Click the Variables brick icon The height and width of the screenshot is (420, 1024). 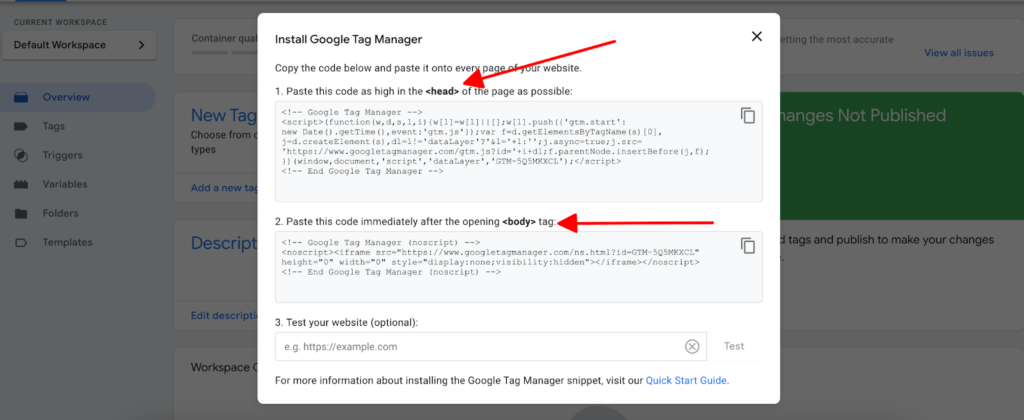coord(21,184)
